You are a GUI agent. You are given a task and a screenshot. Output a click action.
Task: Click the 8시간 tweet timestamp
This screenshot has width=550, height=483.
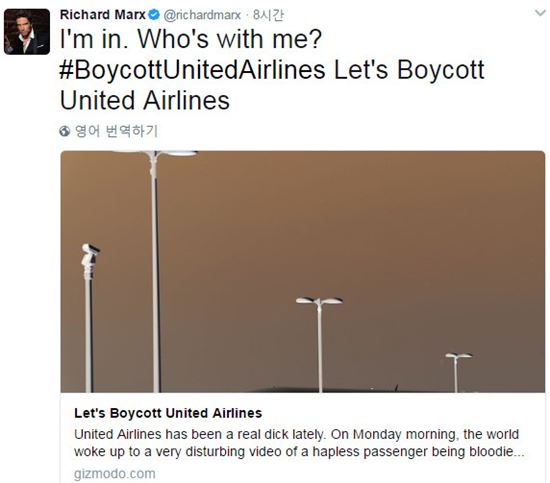point(268,15)
